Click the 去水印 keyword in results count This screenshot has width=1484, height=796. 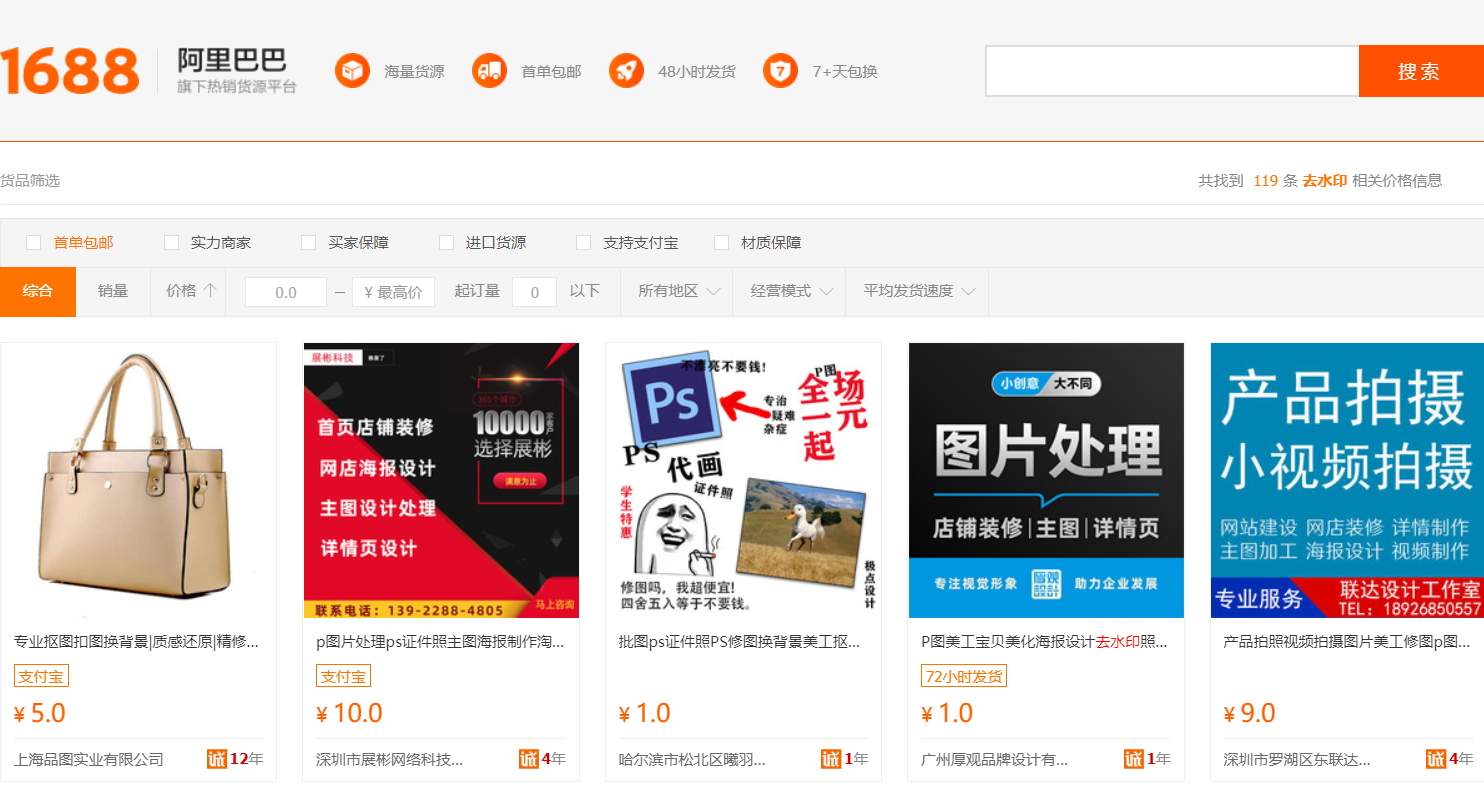(x=1324, y=181)
